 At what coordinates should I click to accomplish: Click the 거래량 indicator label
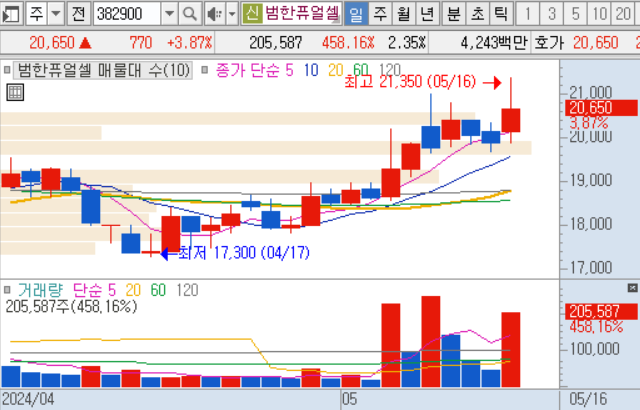point(40,290)
